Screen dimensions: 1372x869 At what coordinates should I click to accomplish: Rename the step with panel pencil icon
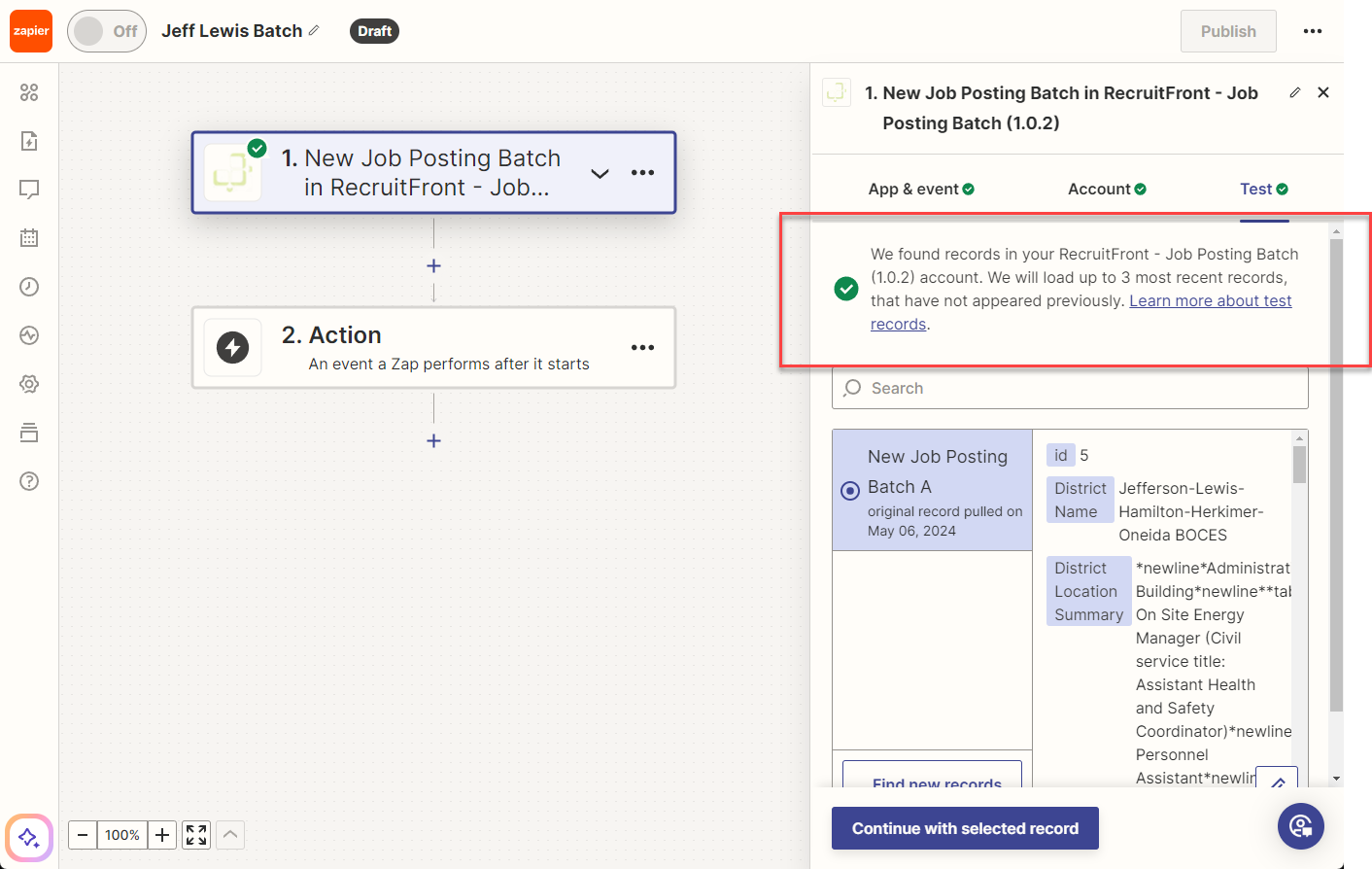(1295, 92)
